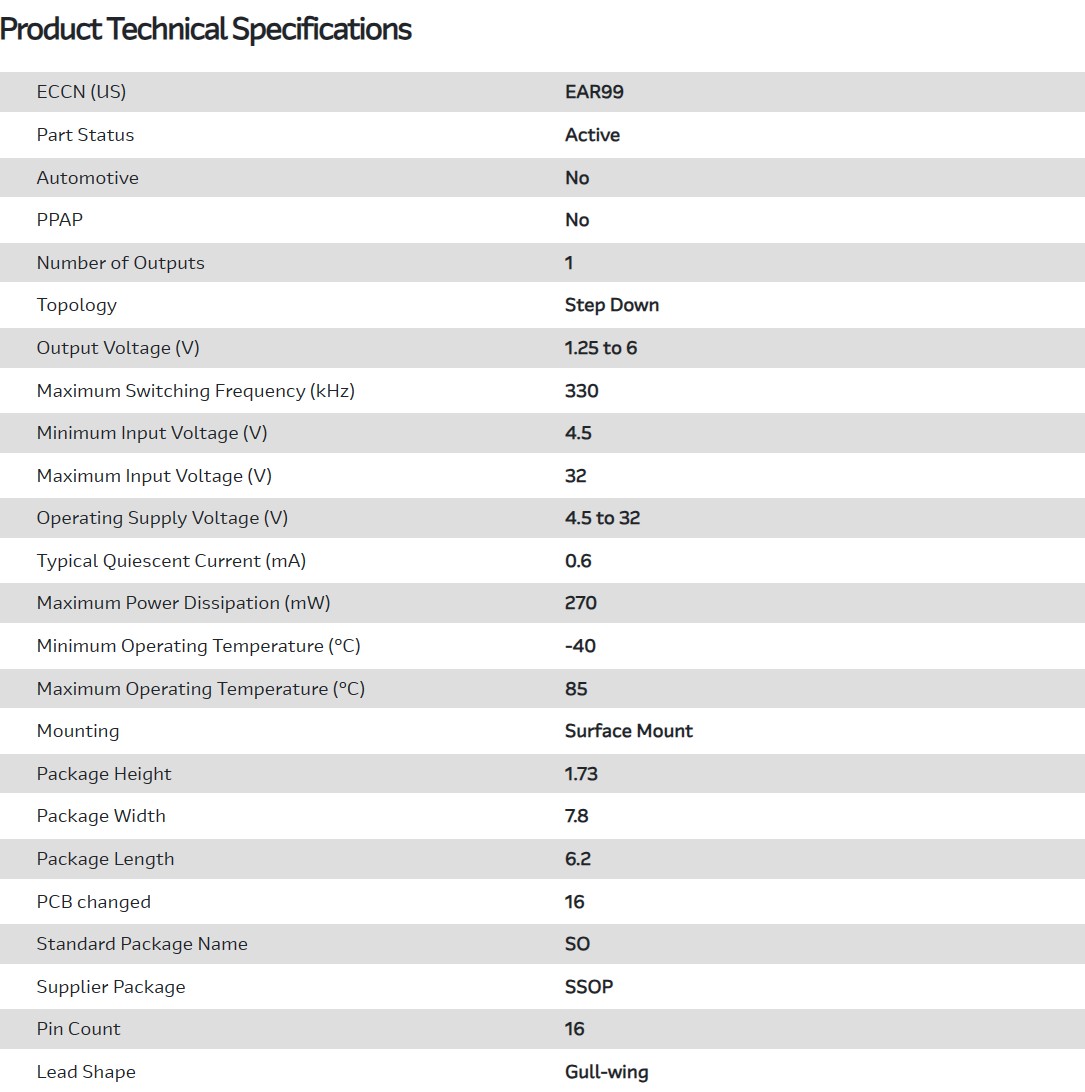Click the PCB changed label
This screenshot has width=1085, height=1092.
click(93, 902)
